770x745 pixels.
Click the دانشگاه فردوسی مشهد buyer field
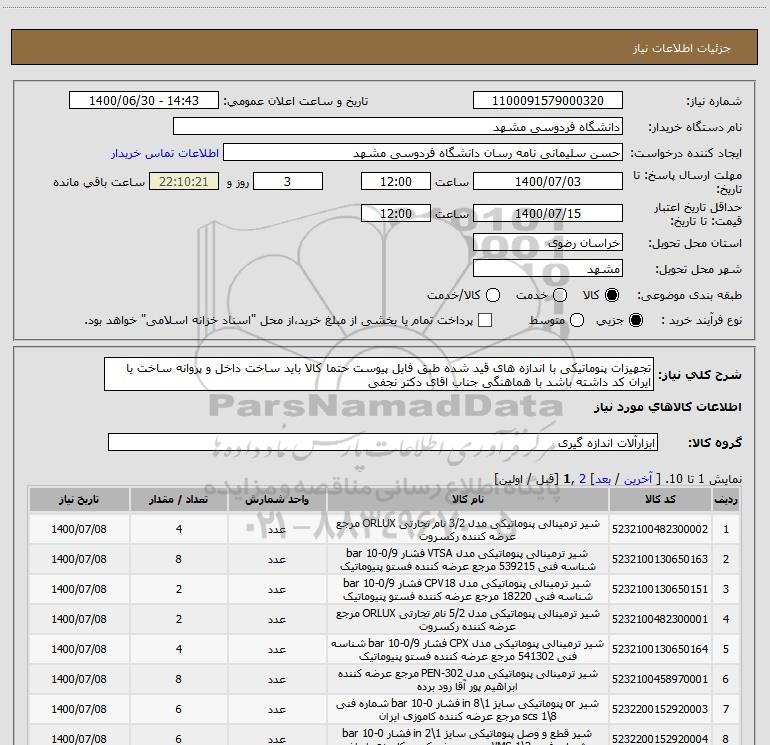398,126
